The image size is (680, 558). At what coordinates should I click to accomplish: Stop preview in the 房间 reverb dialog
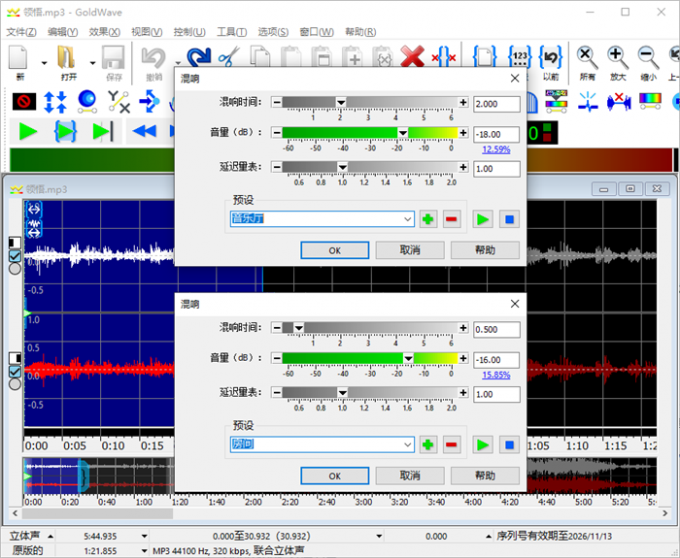[509, 445]
